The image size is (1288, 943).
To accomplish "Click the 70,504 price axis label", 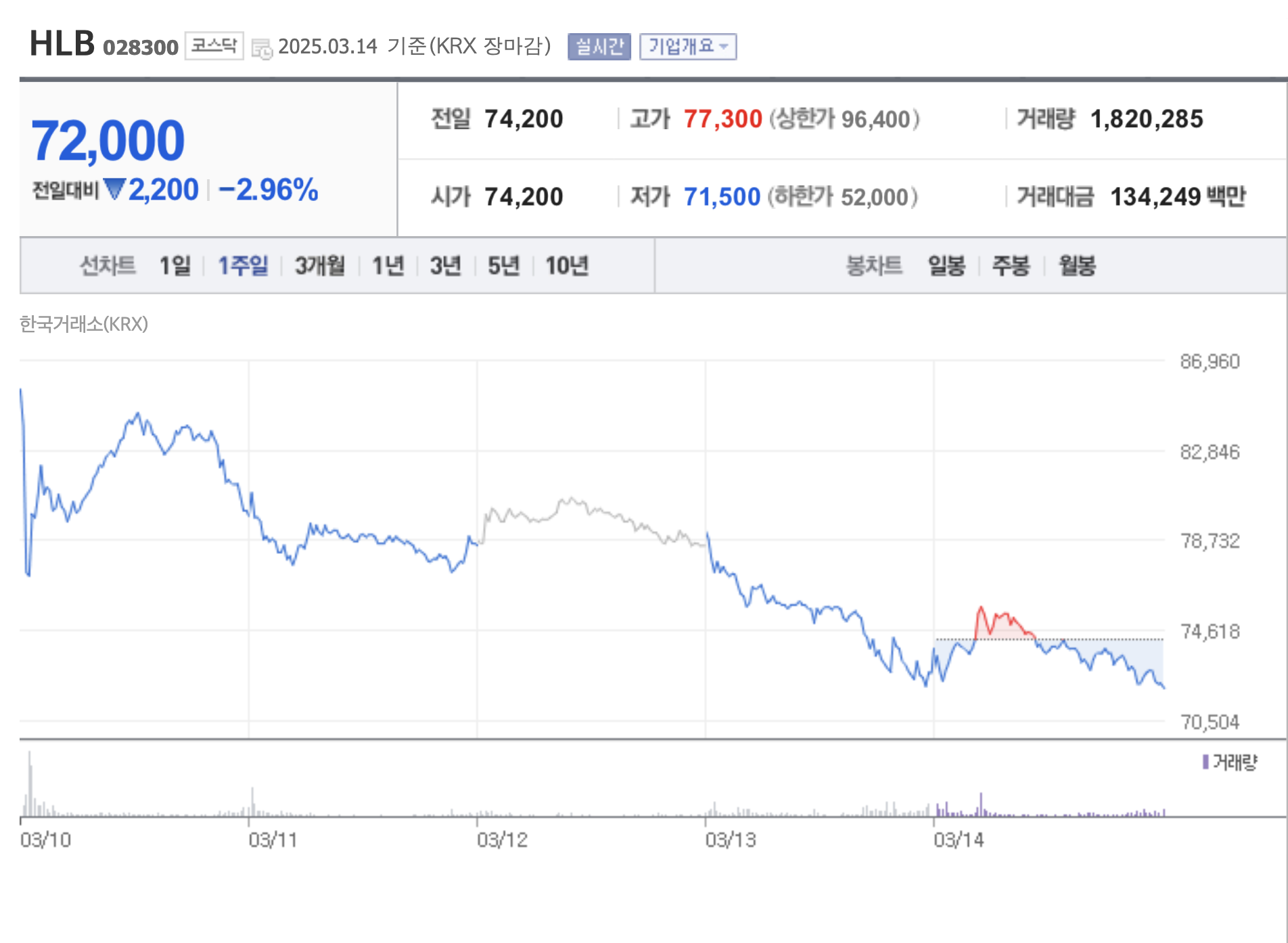I will point(1210,722).
